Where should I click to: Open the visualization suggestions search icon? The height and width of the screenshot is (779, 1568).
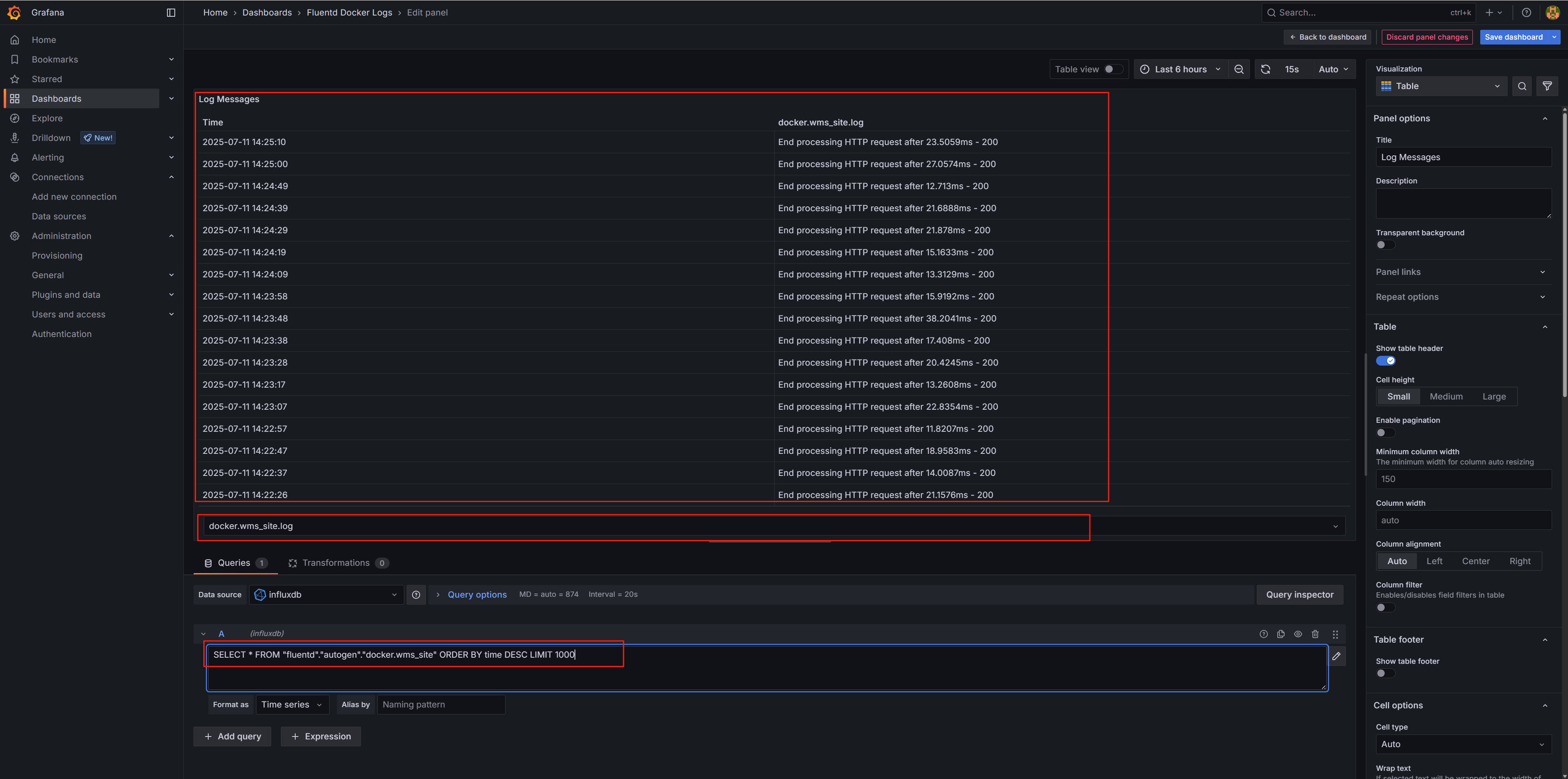1522,86
